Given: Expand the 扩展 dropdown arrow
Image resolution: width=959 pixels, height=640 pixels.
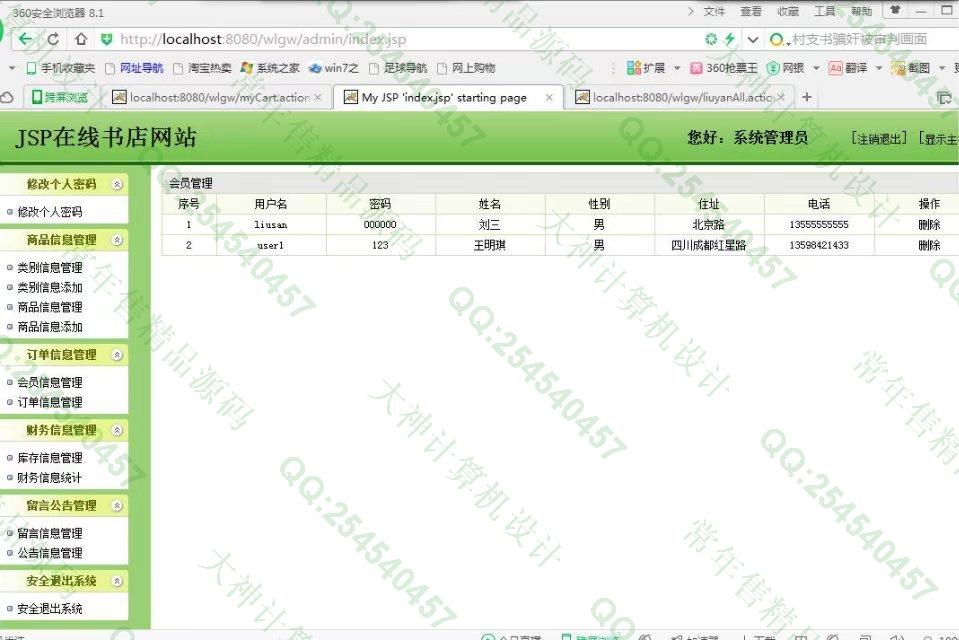Looking at the screenshot, I should (x=677, y=69).
